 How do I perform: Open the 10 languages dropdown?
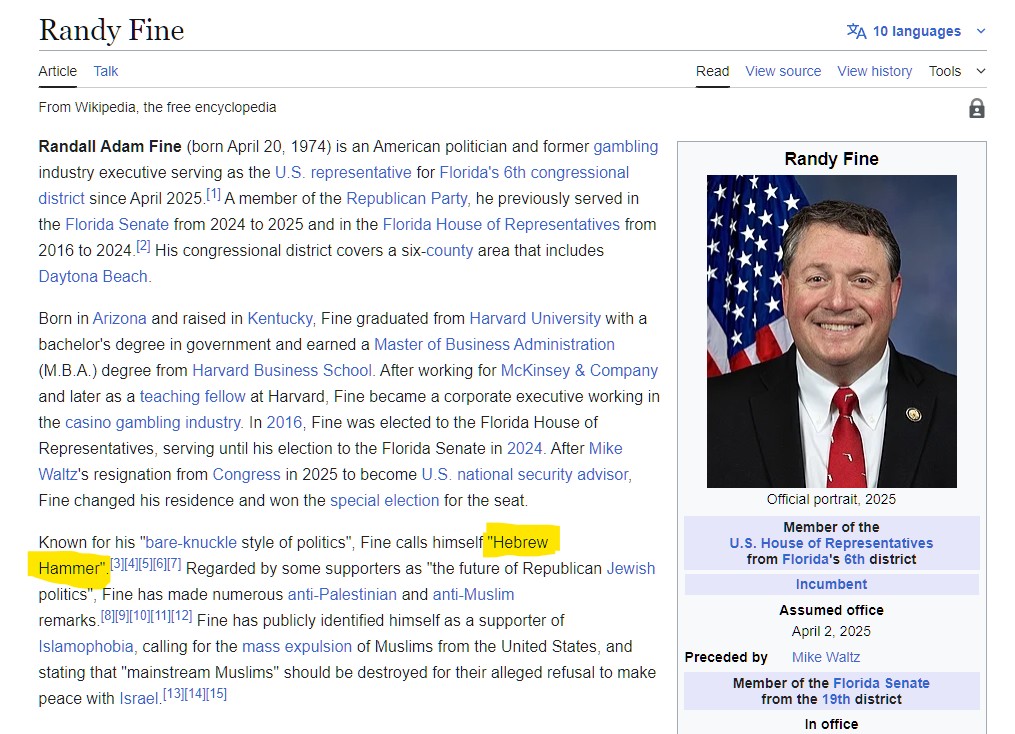tap(916, 31)
